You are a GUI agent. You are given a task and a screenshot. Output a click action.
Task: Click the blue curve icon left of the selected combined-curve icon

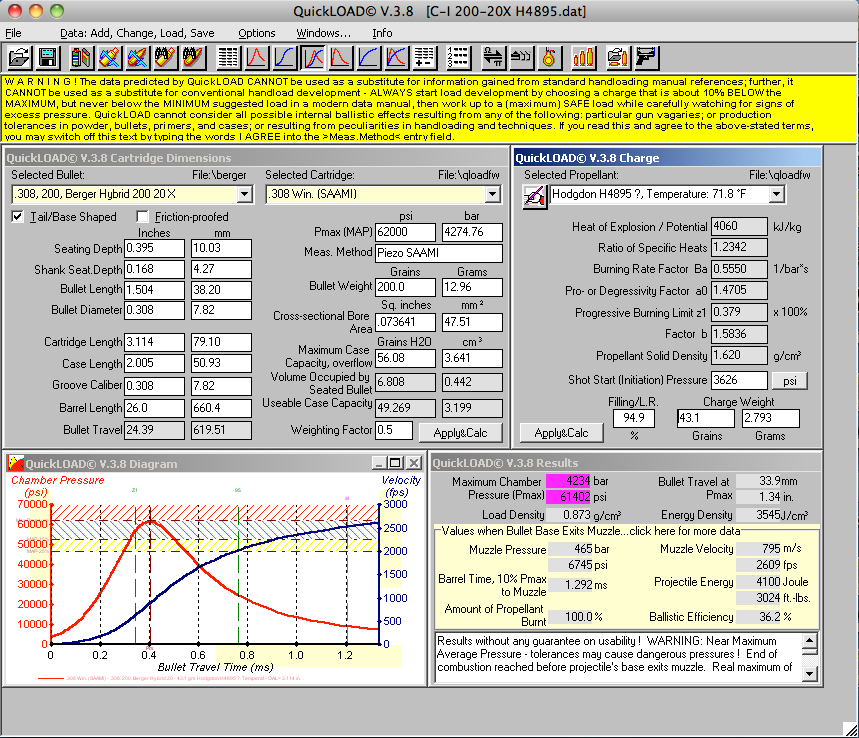coord(285,57)
